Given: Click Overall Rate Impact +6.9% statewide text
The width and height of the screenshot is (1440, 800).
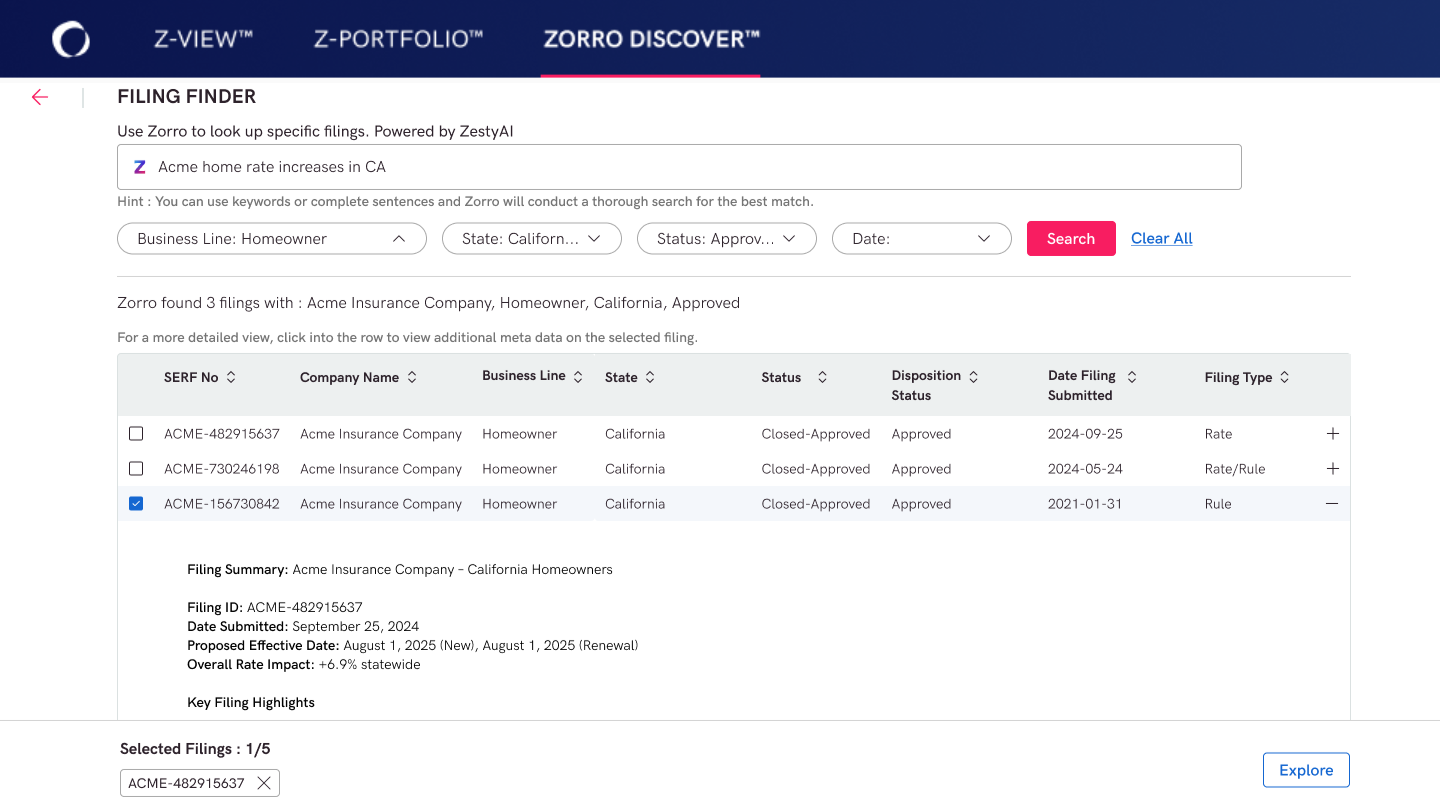Looking at the screenshot, I should tap(304, 664).
